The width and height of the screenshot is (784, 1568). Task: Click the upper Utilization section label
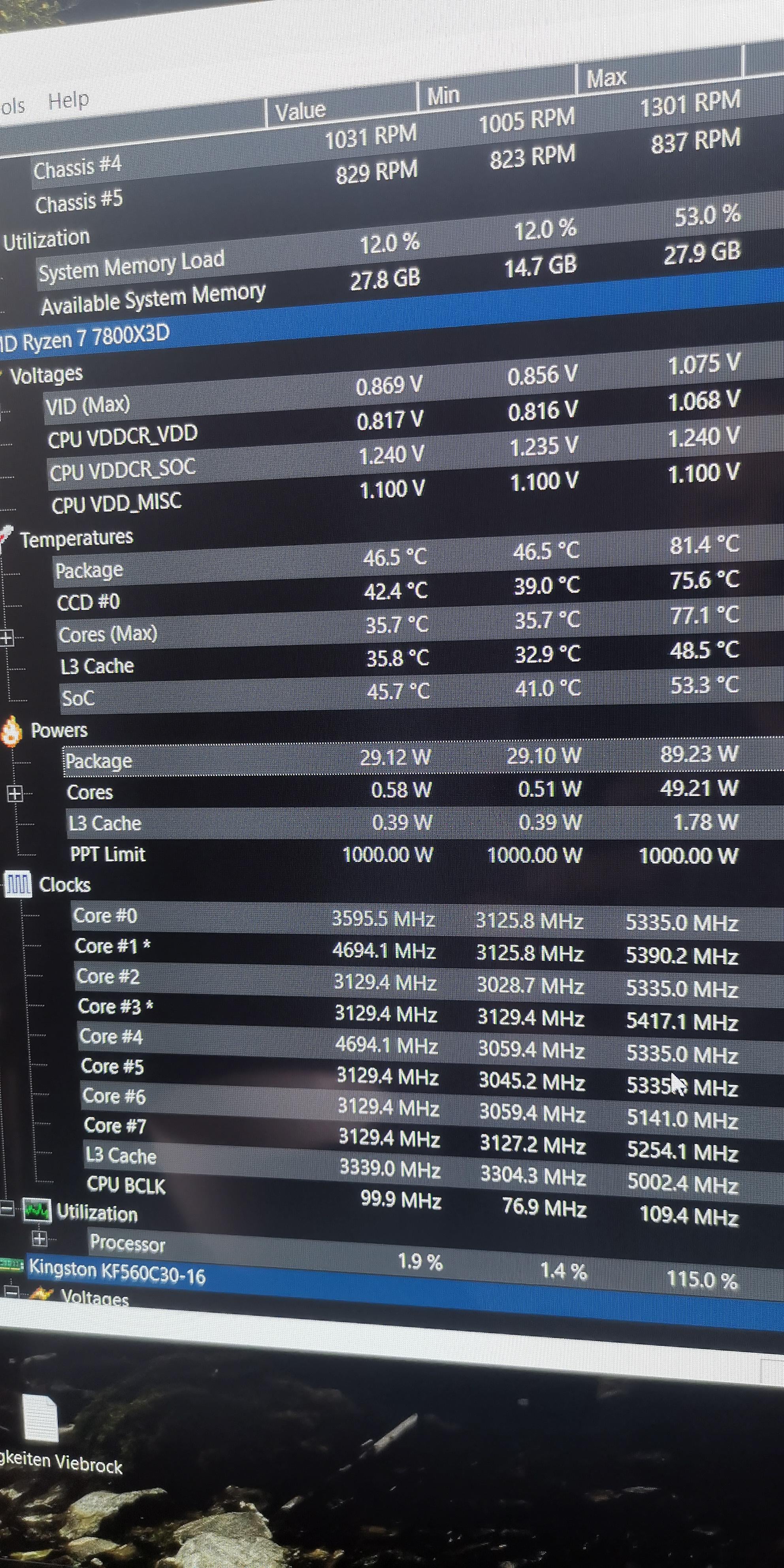pos(46,239)
